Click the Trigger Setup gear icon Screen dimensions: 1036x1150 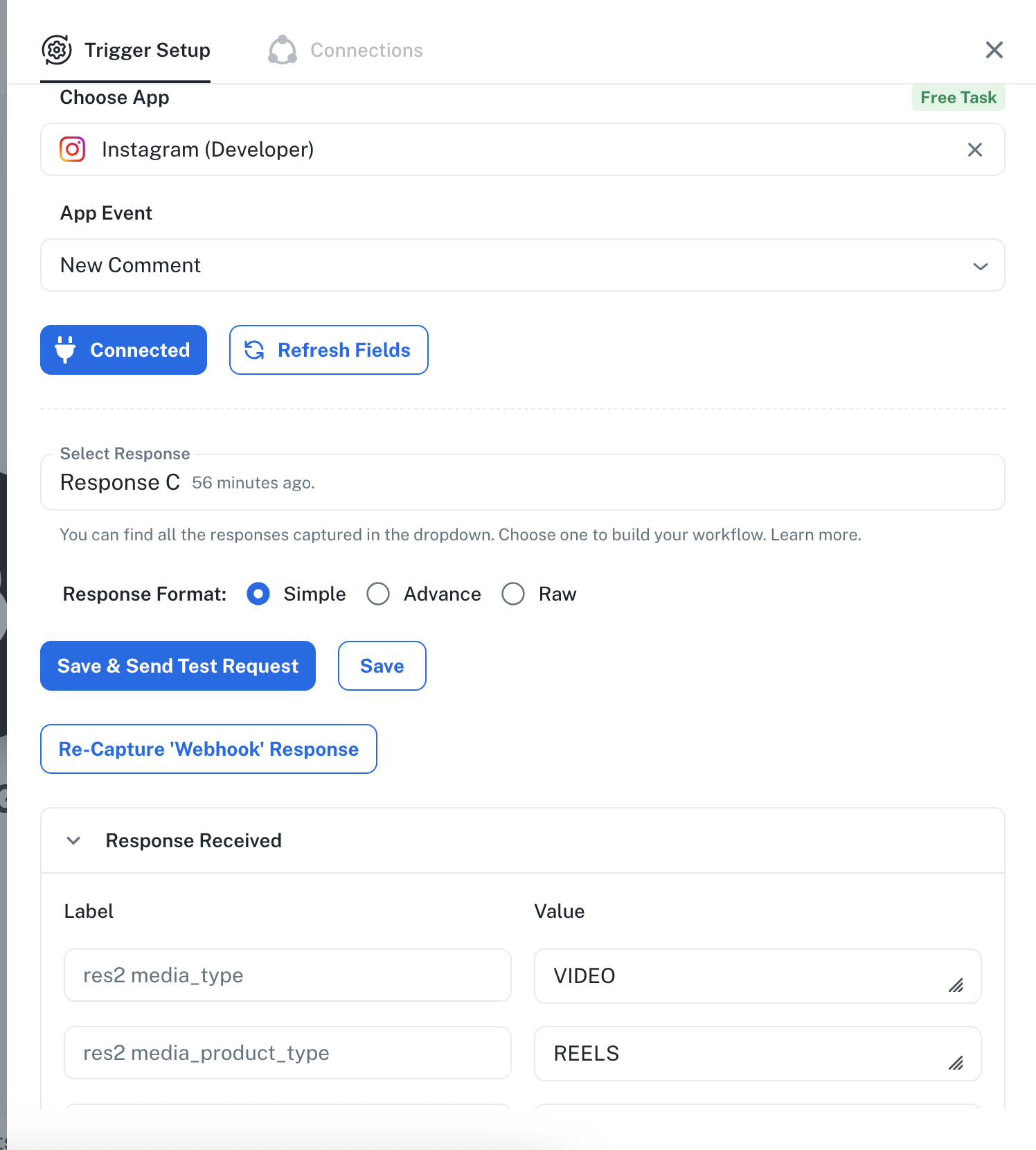(x=57, y=50)
